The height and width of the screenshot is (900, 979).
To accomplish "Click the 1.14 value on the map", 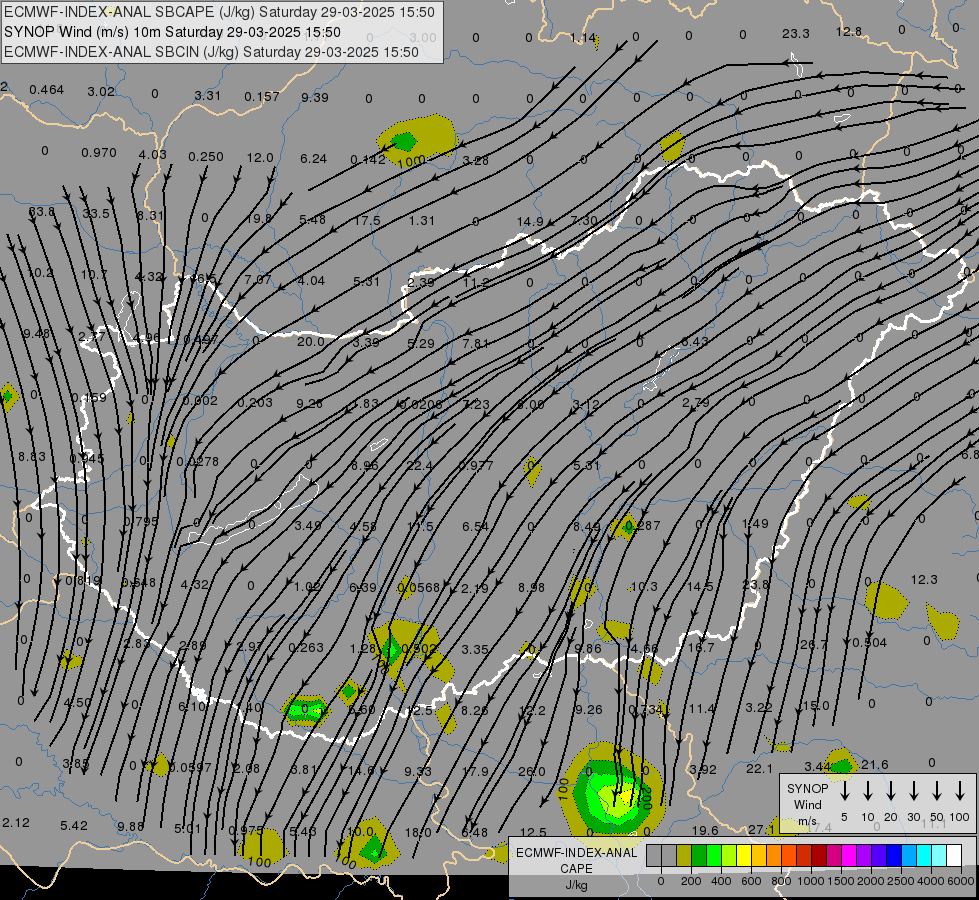I will pos(583,37).
